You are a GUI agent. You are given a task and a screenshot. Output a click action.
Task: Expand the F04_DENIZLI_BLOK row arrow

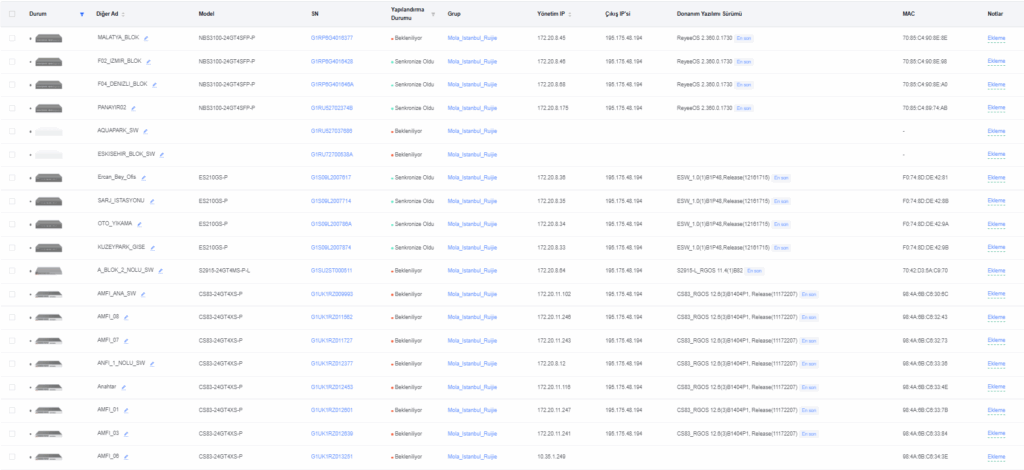pos(30,85)
